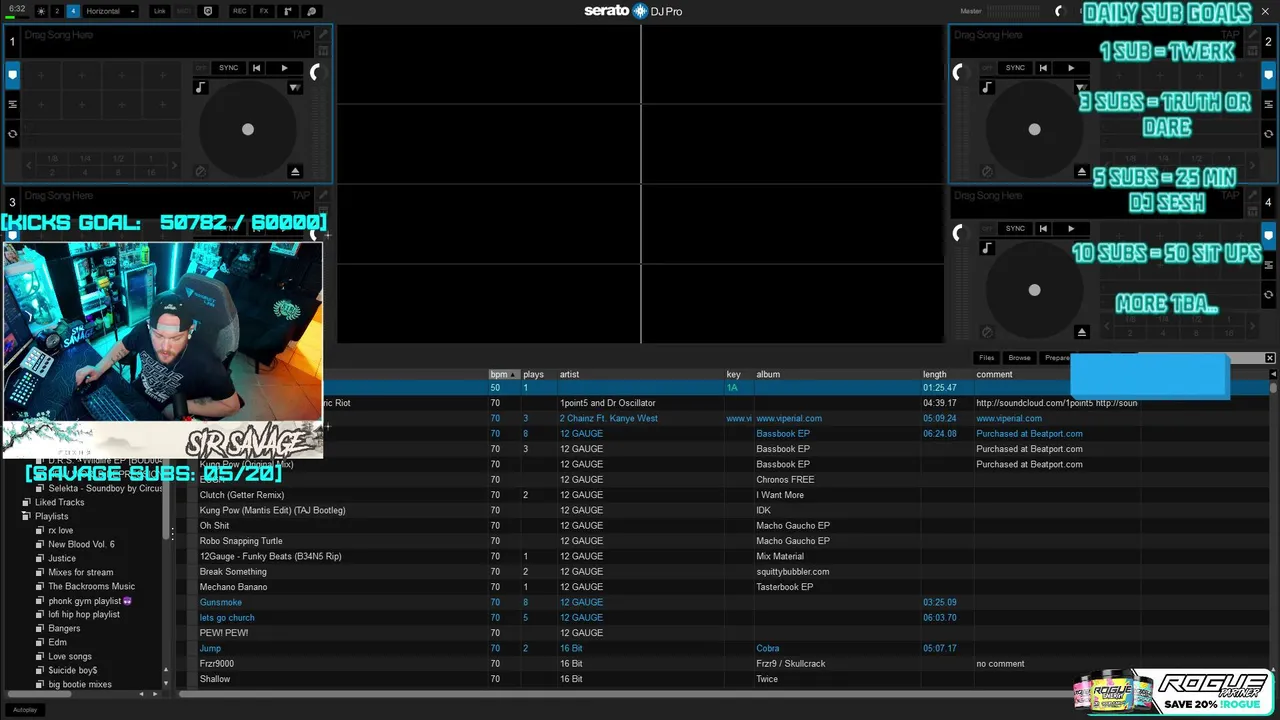Sort library by the bpm column

coord(504,374)
